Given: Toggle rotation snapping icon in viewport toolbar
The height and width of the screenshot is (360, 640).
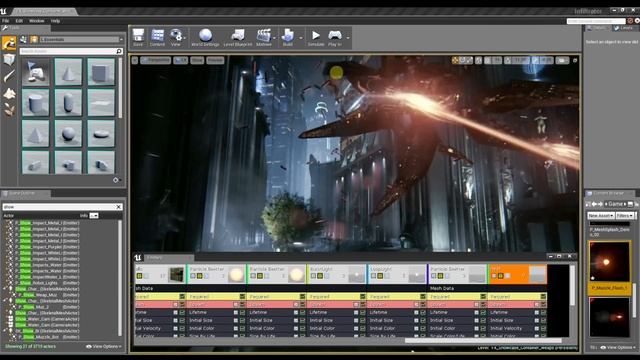Looking at the screenshot, I should [x=508, y=60].
